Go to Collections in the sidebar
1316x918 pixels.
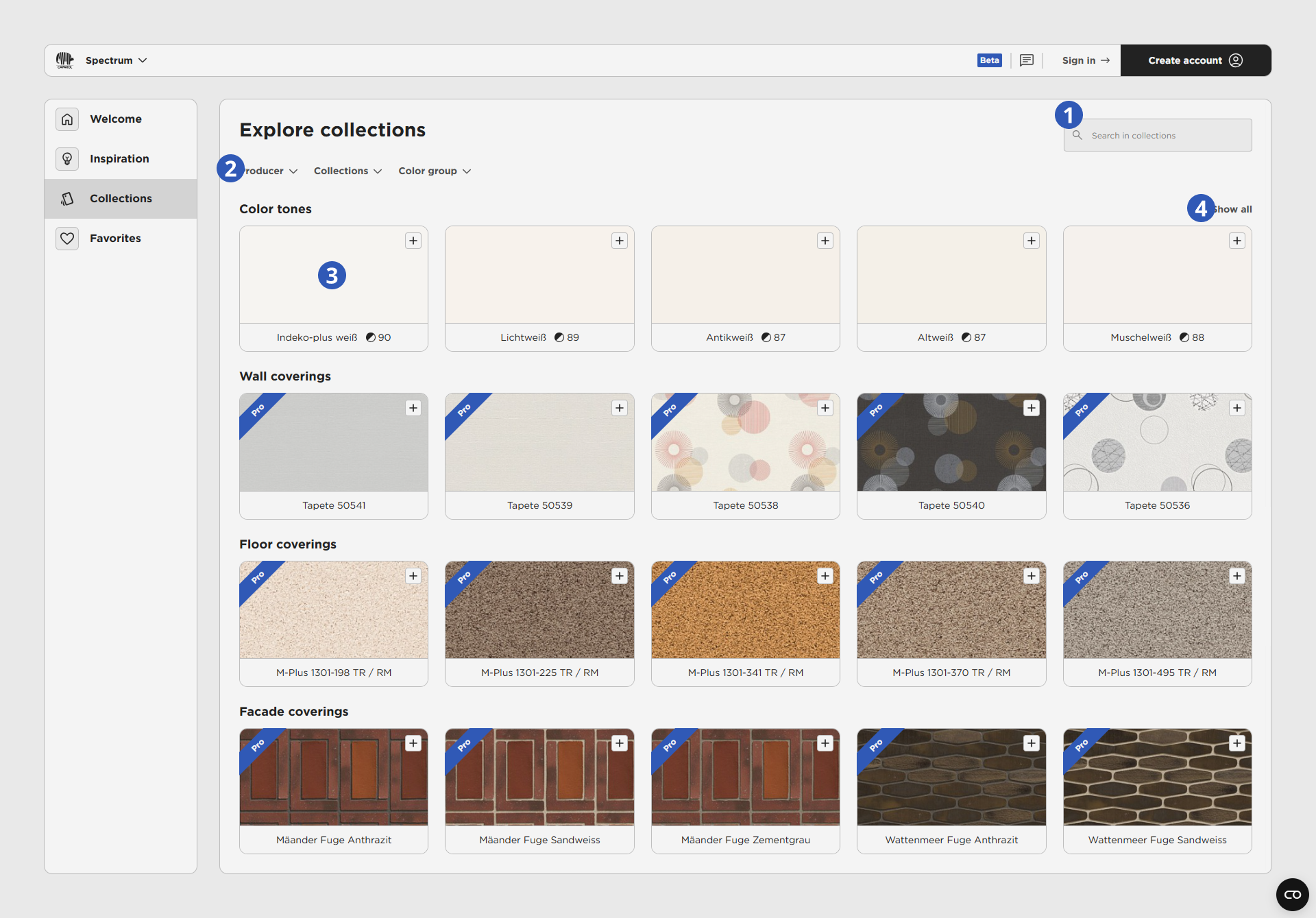point(121,199)
